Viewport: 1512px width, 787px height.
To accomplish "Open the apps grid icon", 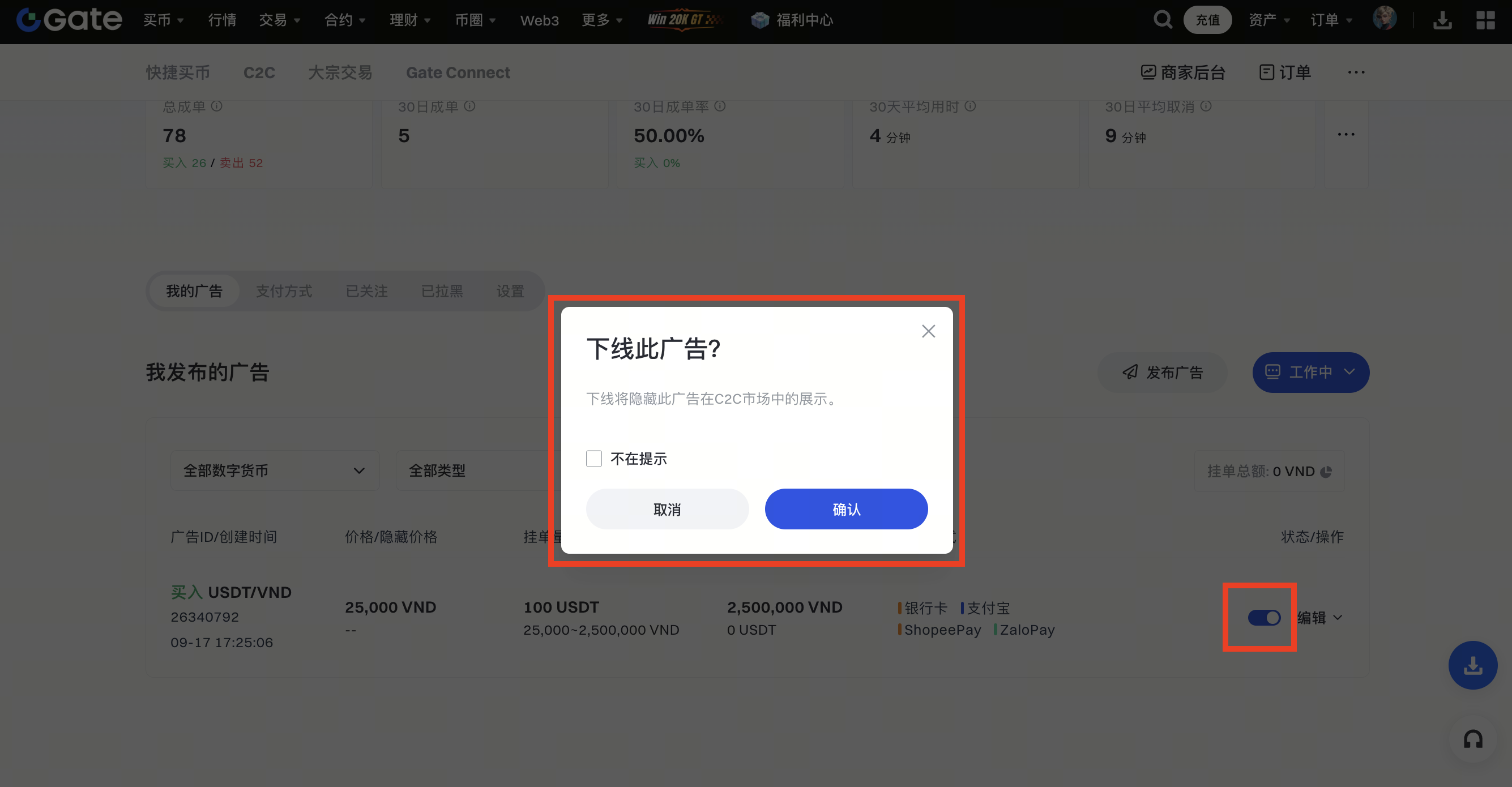I will tap(1485, 20).
